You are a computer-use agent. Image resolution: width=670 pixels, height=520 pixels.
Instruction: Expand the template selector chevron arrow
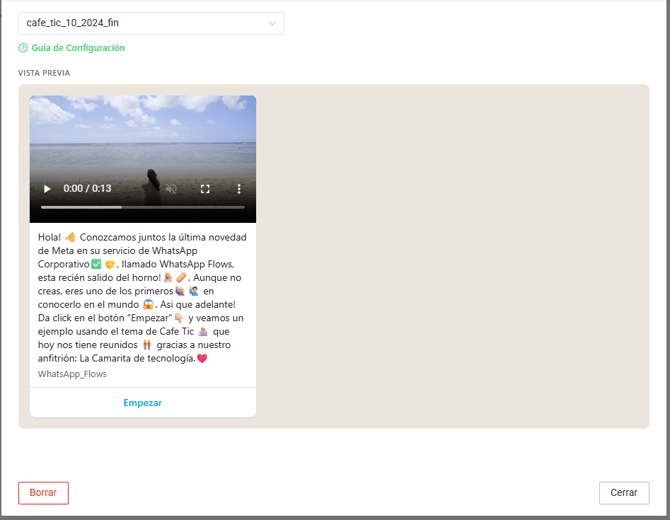click(x=272, y=23)
